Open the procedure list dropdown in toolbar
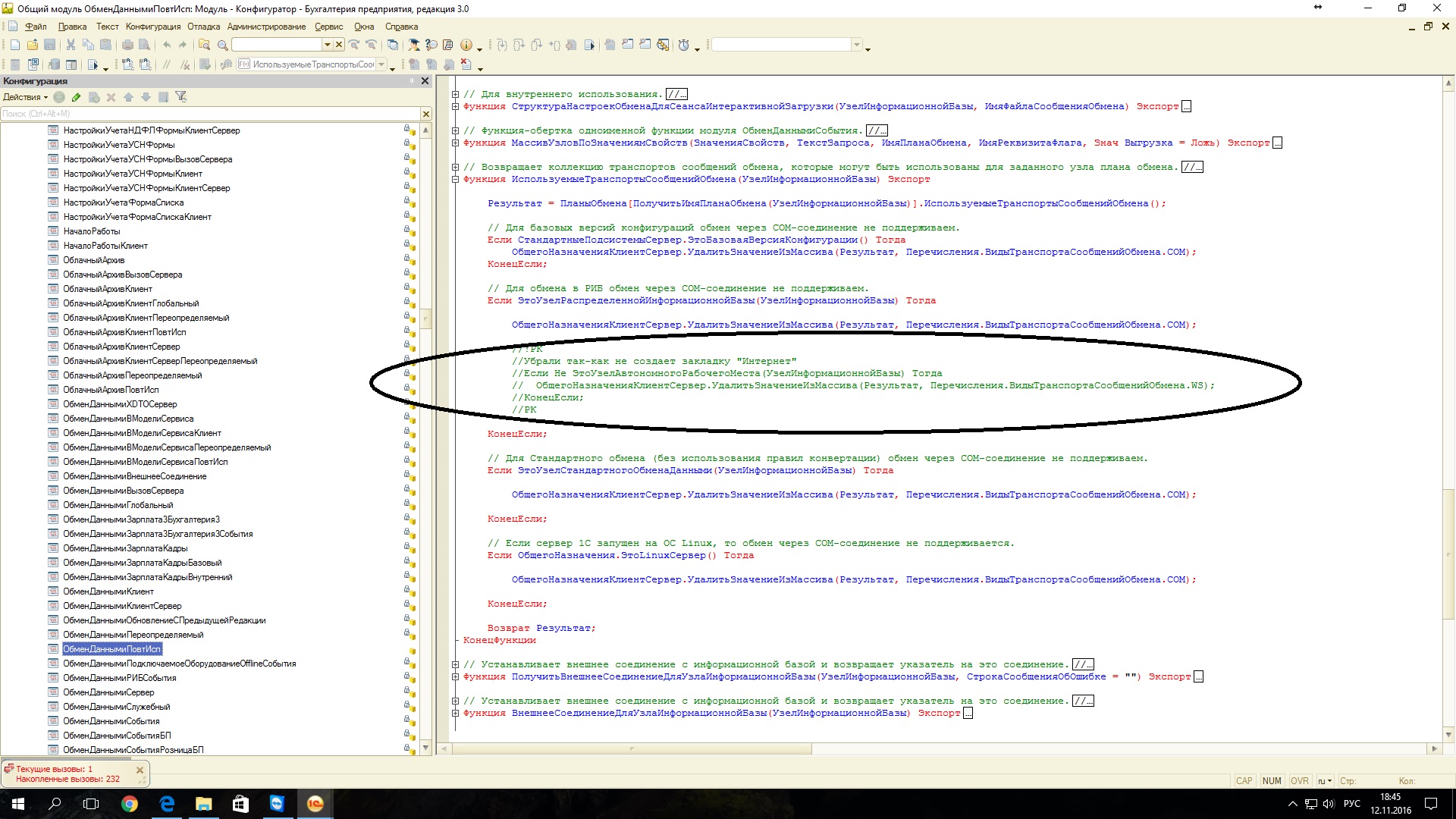Screen dimensions: 1456x819 (381, 65)
